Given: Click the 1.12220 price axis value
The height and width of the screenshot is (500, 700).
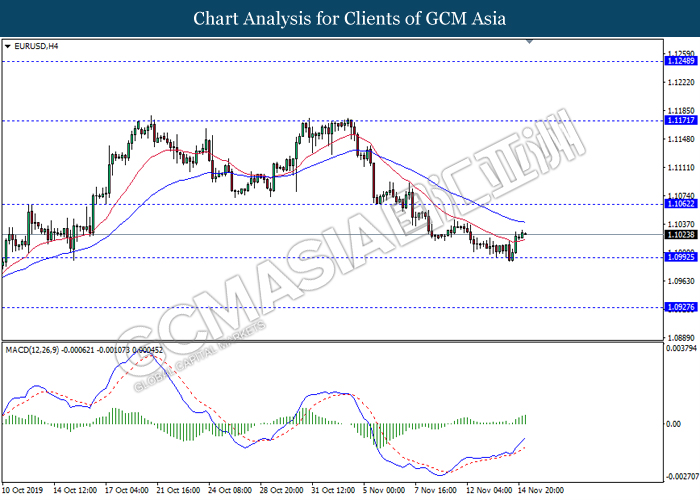Looking at the screenshot, I should (681, 83).
